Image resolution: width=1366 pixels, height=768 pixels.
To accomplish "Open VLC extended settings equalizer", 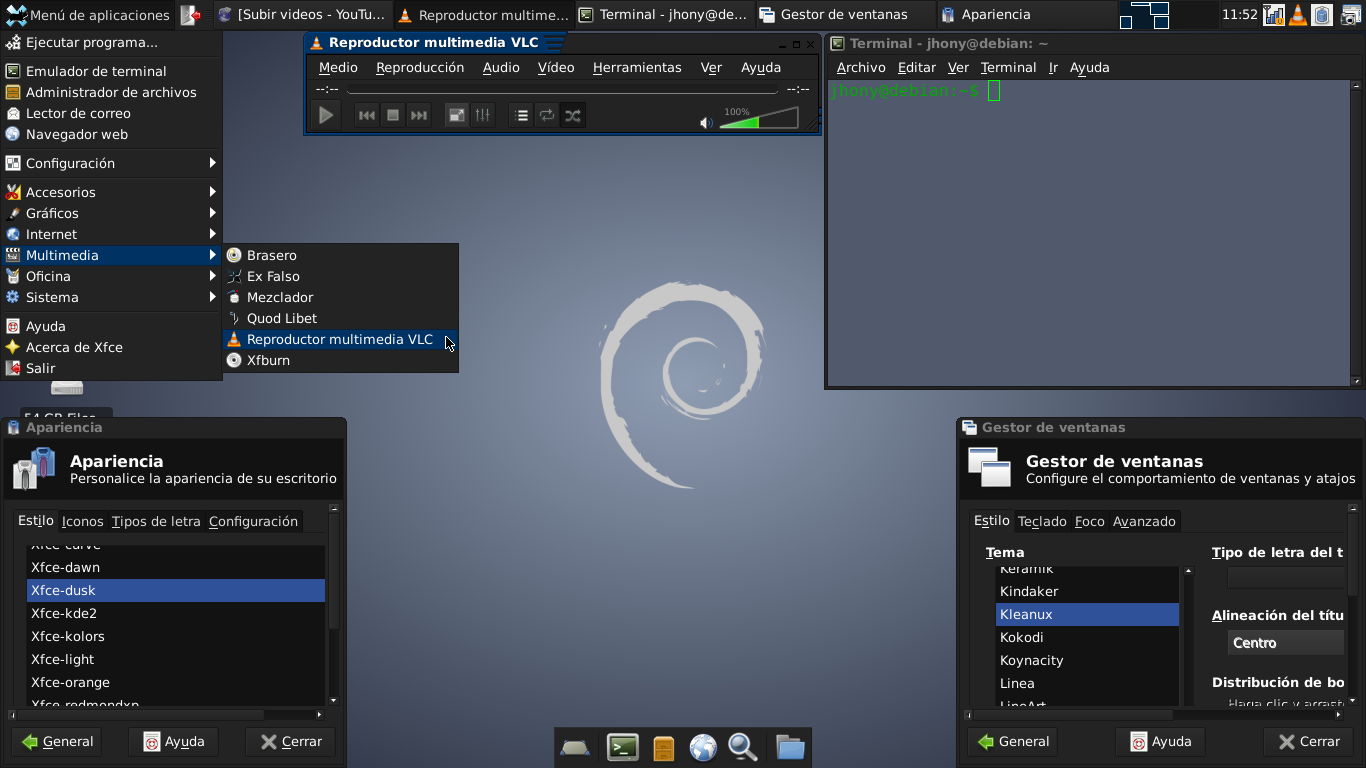I will (481, 115).
